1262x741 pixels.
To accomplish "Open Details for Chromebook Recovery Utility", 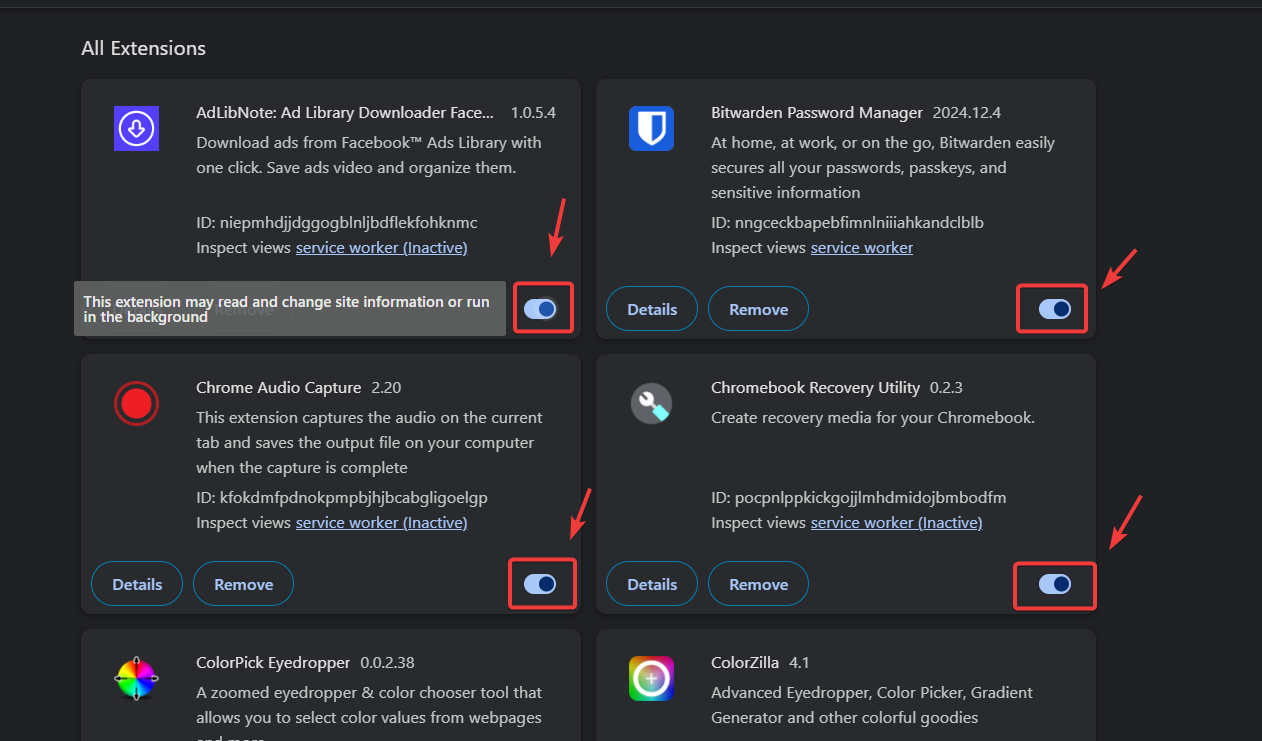I will [652, 585].
